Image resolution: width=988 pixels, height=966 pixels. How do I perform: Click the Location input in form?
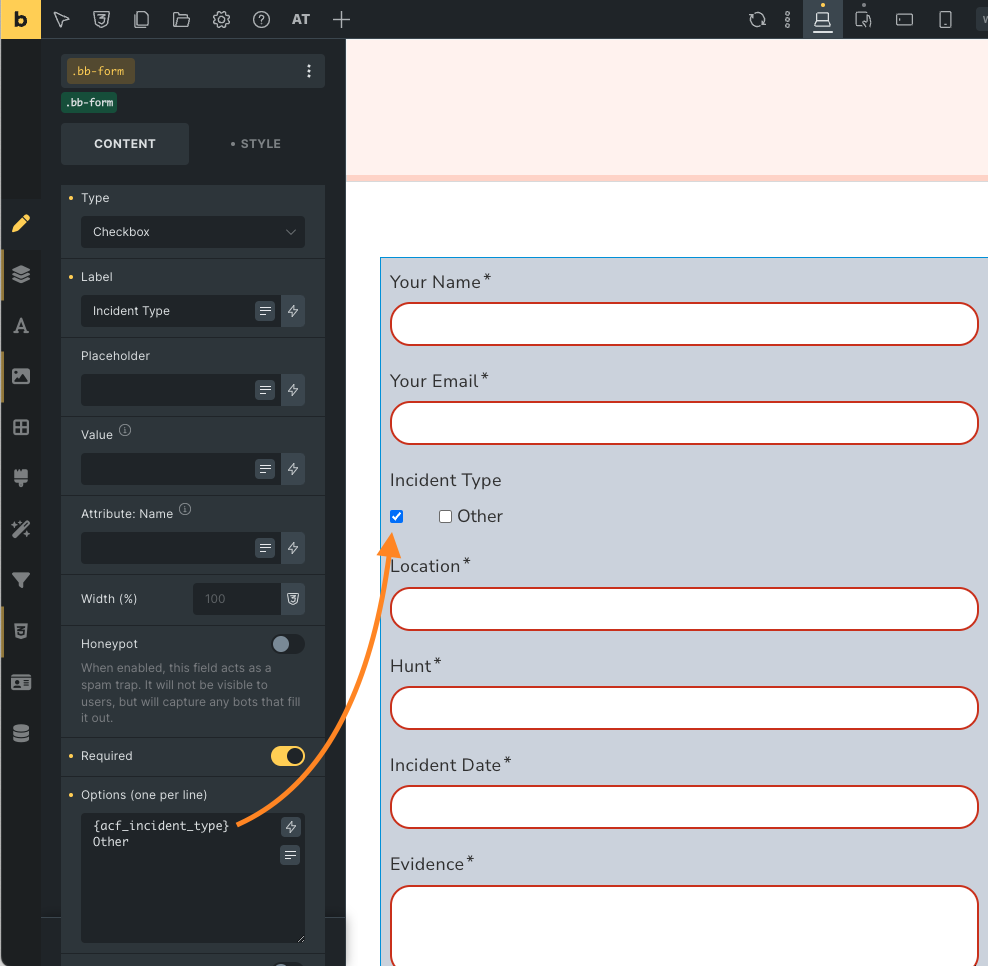point(684,609)
